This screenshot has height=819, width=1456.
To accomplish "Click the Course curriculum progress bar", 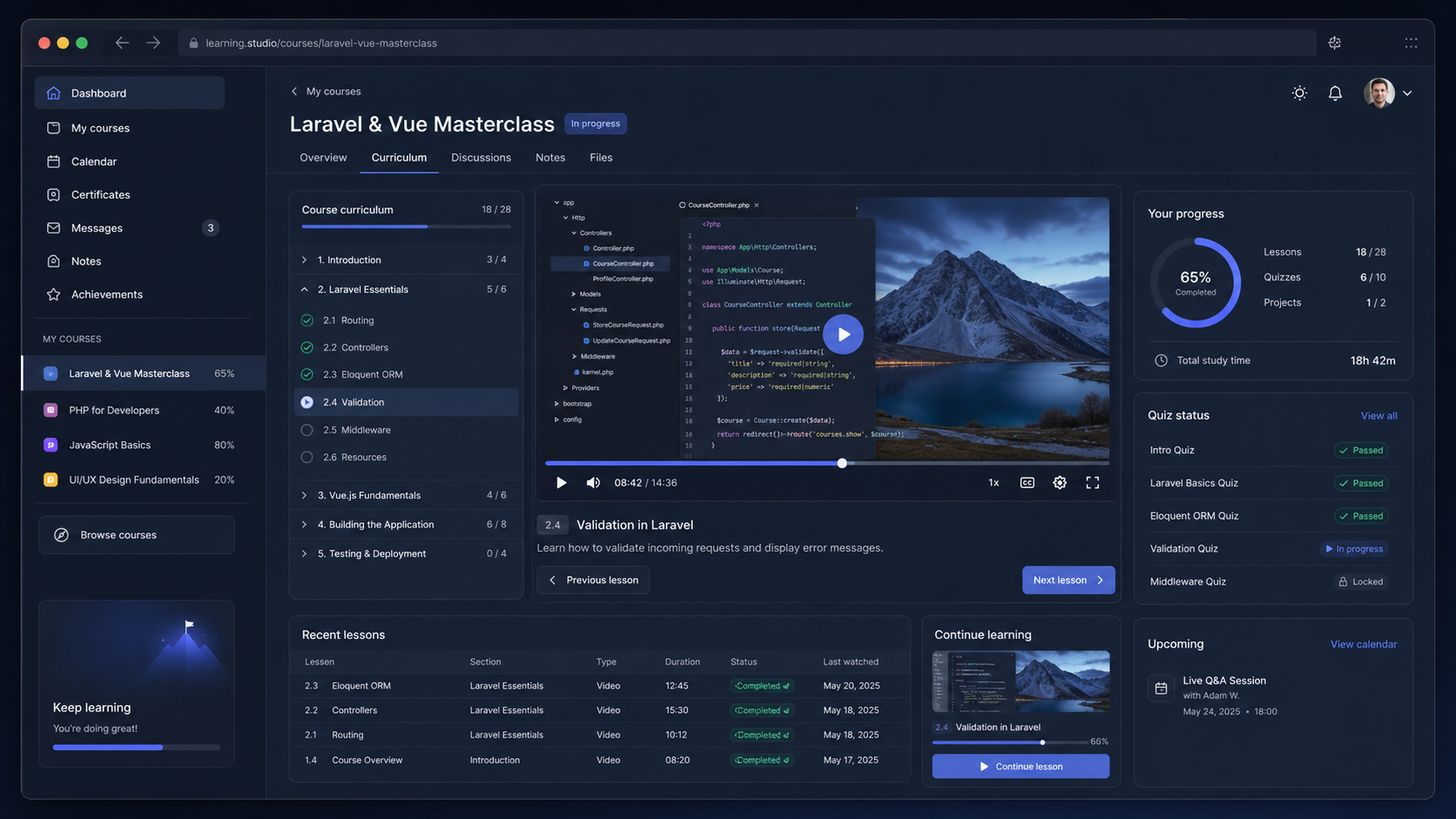I will point(407,226).
